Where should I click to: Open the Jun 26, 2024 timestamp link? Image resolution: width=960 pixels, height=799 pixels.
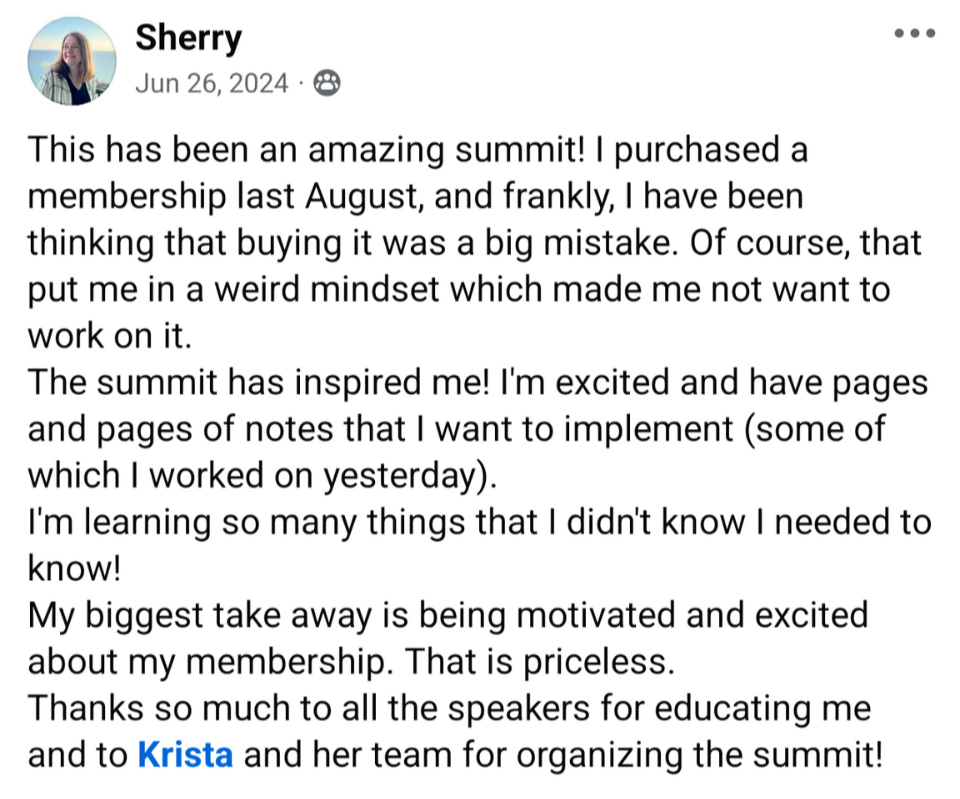pos(211,84)
